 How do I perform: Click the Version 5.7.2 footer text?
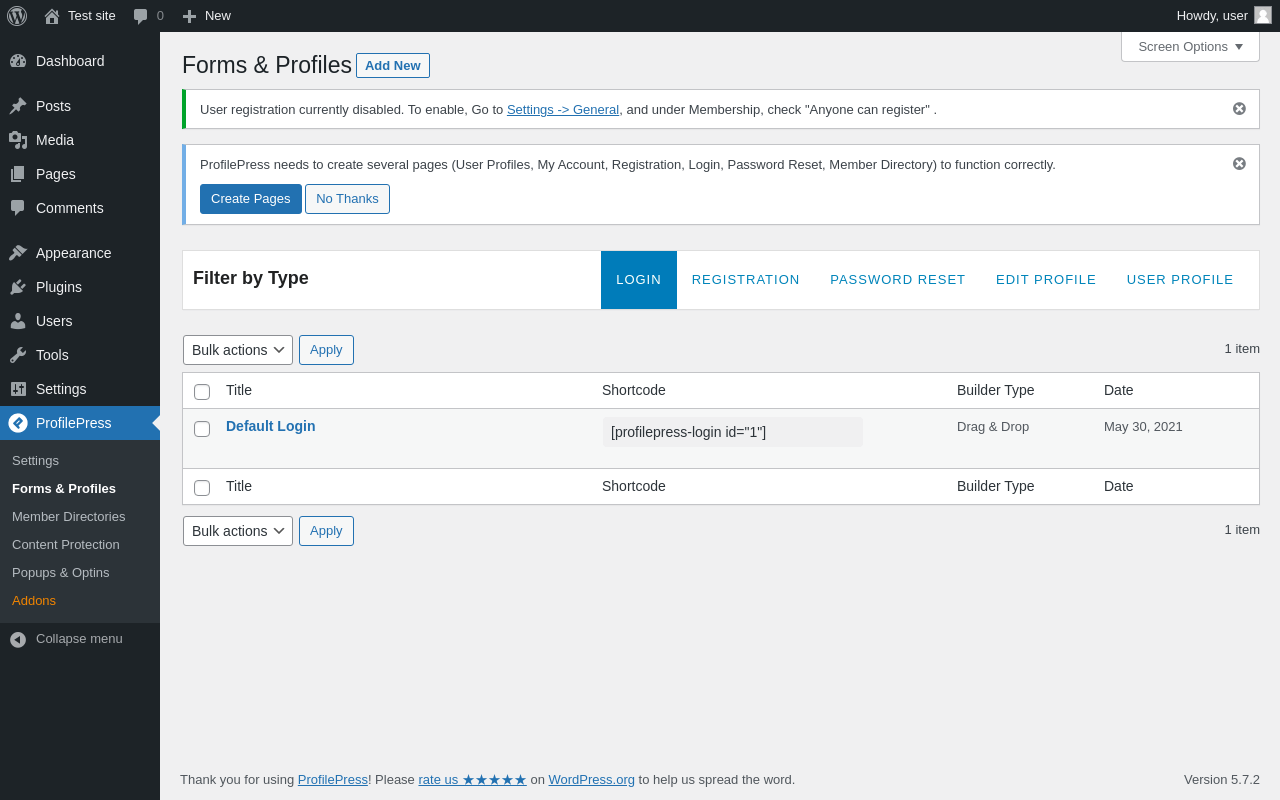1222,780
